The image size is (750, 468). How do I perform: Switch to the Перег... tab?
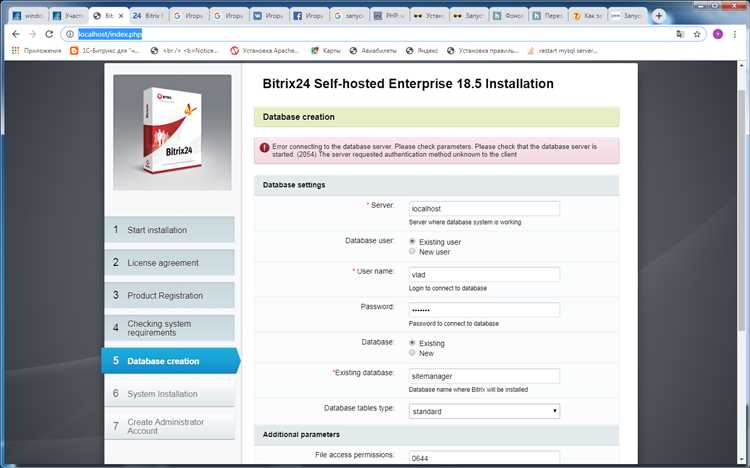[x=548, y=16]
